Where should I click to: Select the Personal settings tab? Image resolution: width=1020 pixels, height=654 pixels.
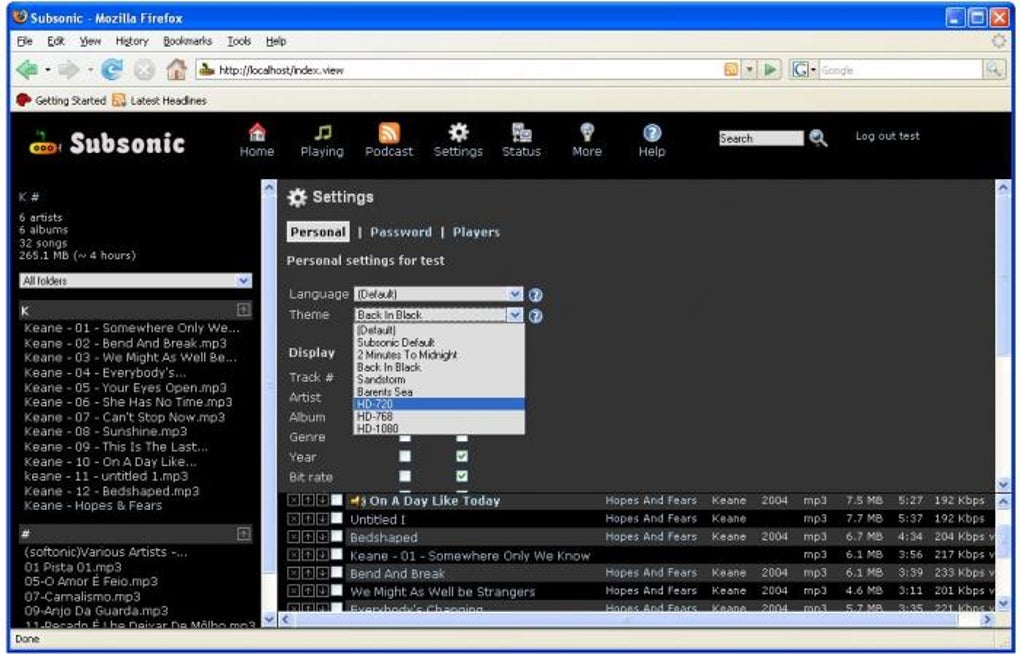(x=318, y=232)
